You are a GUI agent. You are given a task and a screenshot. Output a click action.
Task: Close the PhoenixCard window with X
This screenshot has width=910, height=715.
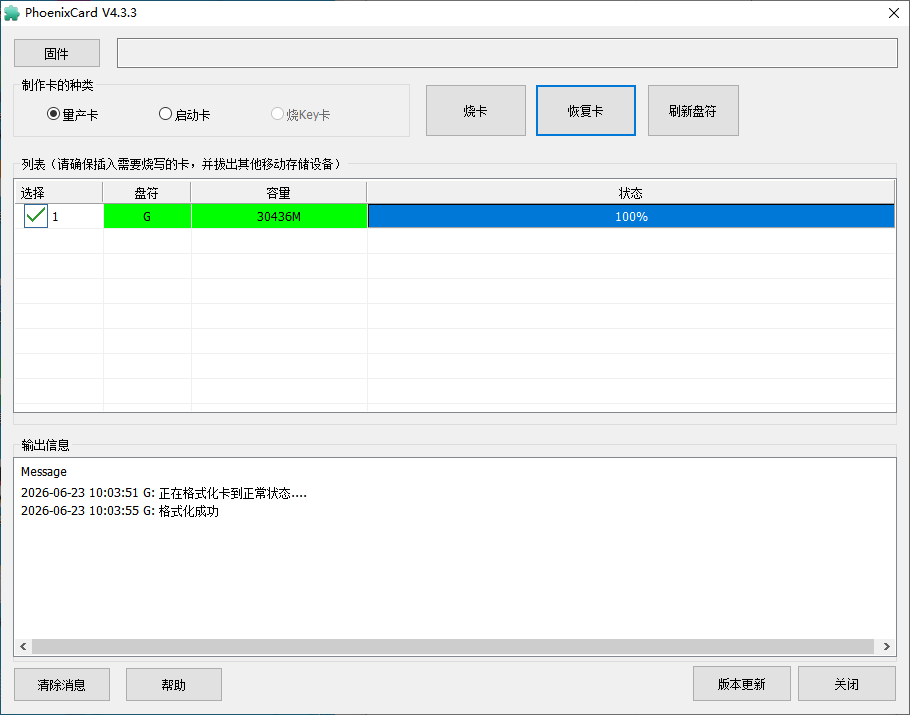click(x=894, y=13)
